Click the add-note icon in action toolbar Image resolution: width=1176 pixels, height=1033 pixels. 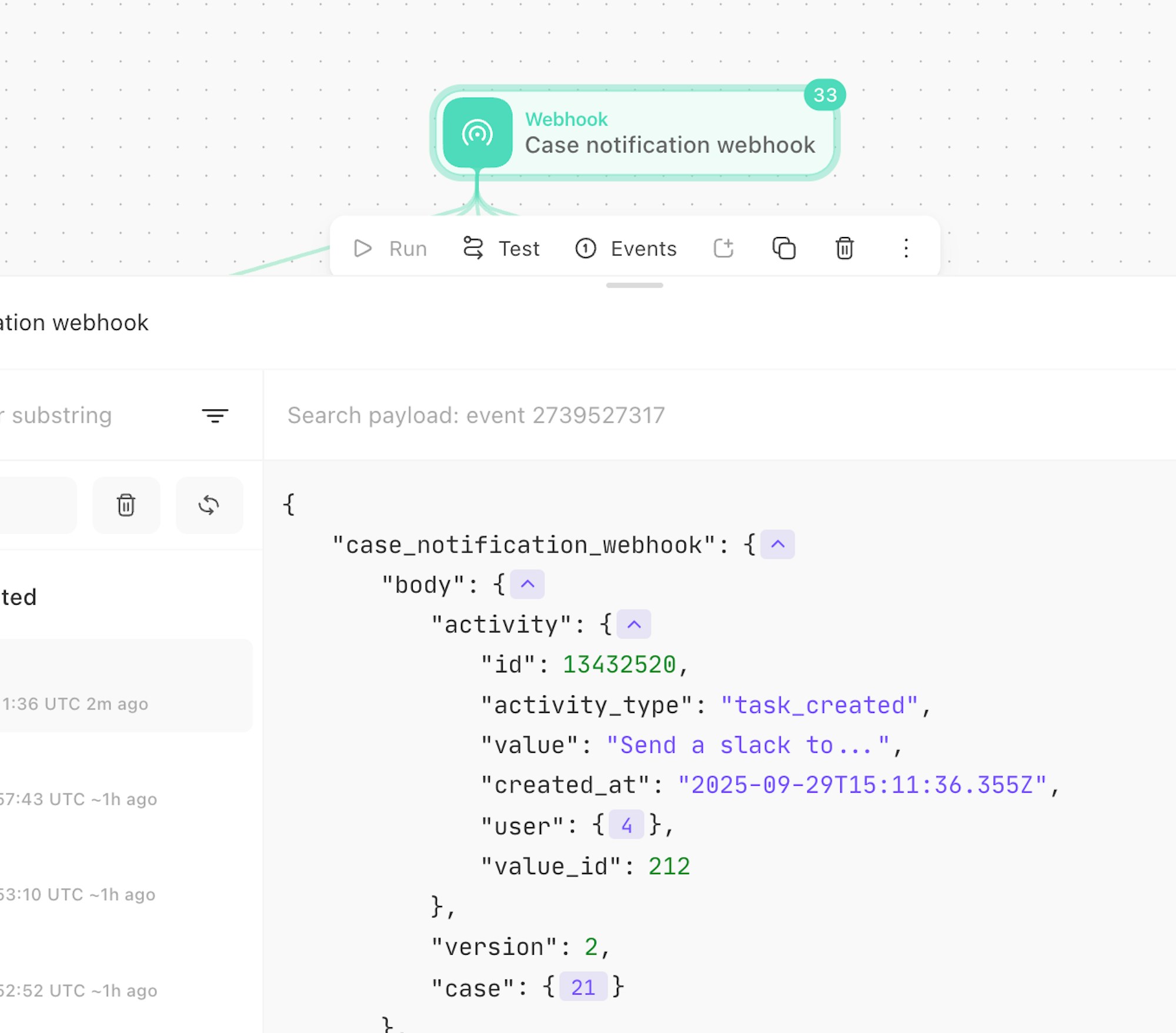(724, 248)
